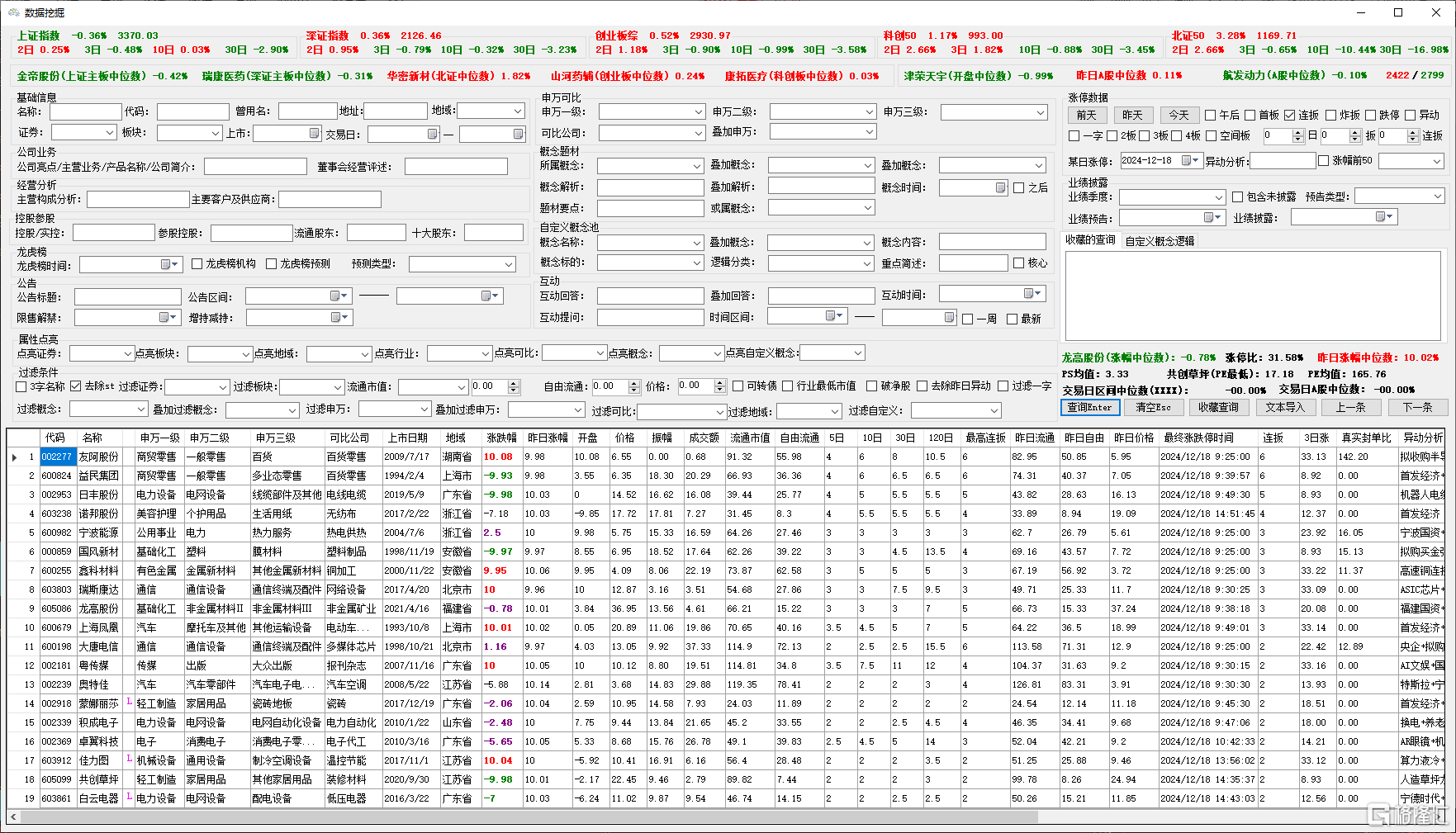Open calendar for 交易日 start date

tap(432, 134)
